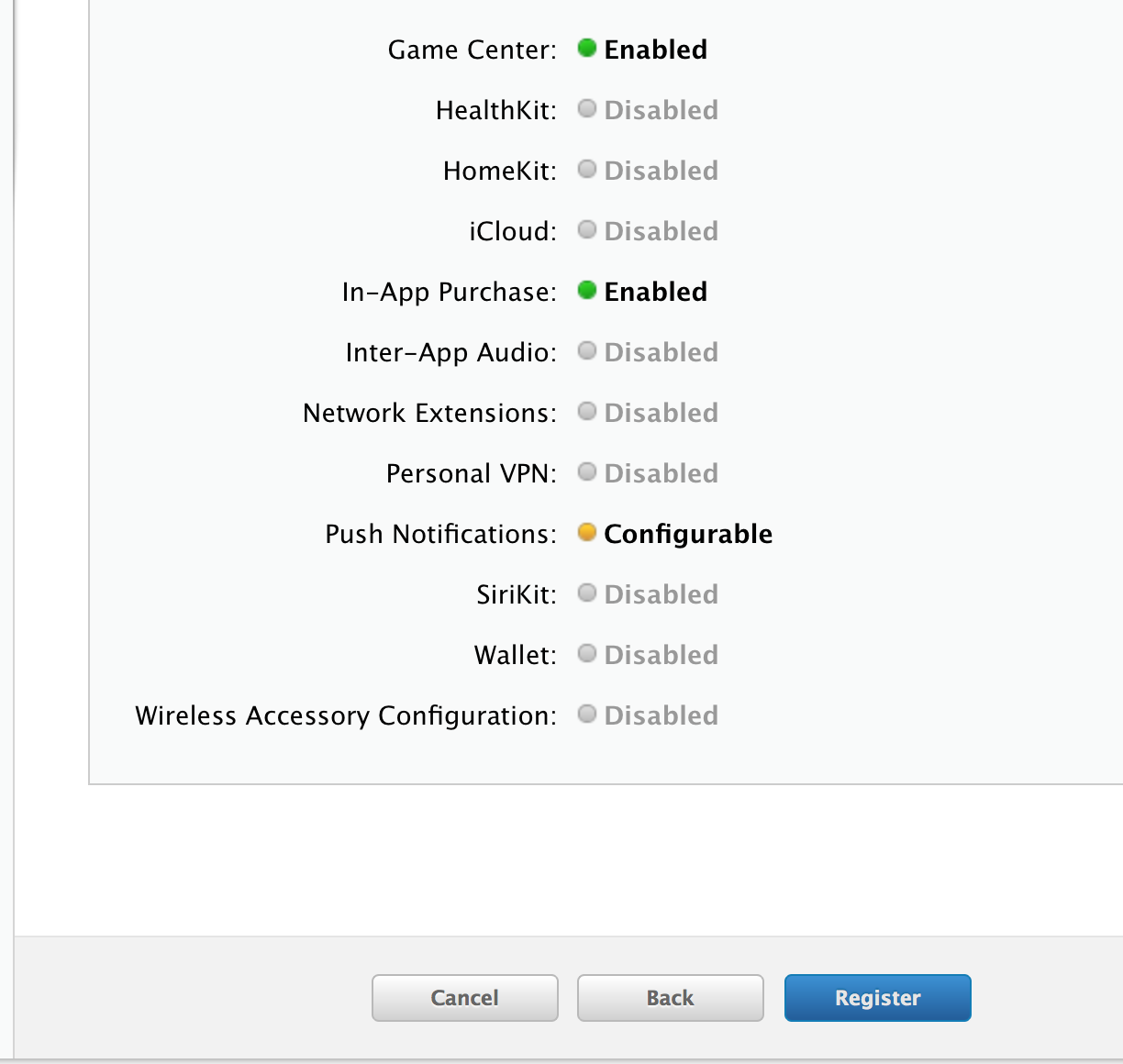Image resolution: width=1123 pixels, height=1064 pixels.
Task: Cancel the App ID registration
Action: point(464,998)
